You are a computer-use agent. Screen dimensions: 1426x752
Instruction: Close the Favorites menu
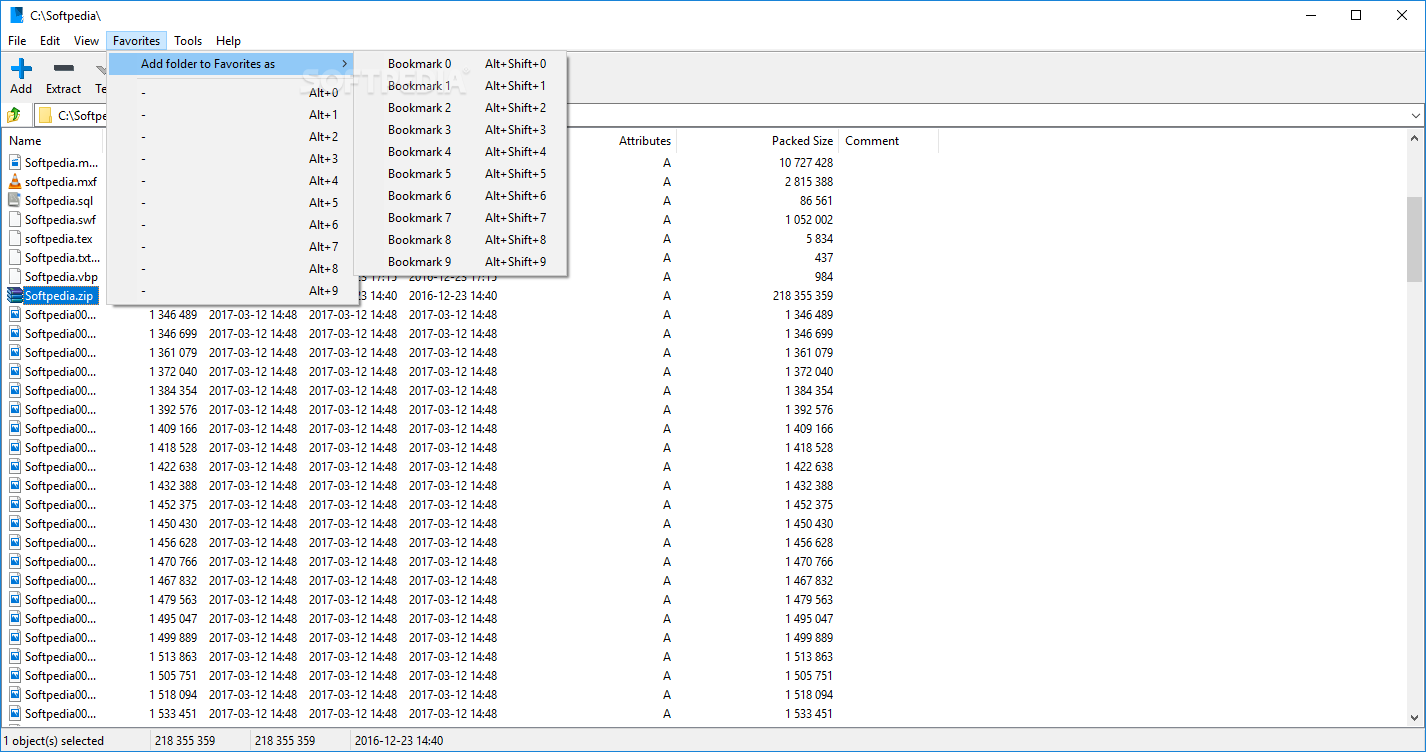[136, 41]
